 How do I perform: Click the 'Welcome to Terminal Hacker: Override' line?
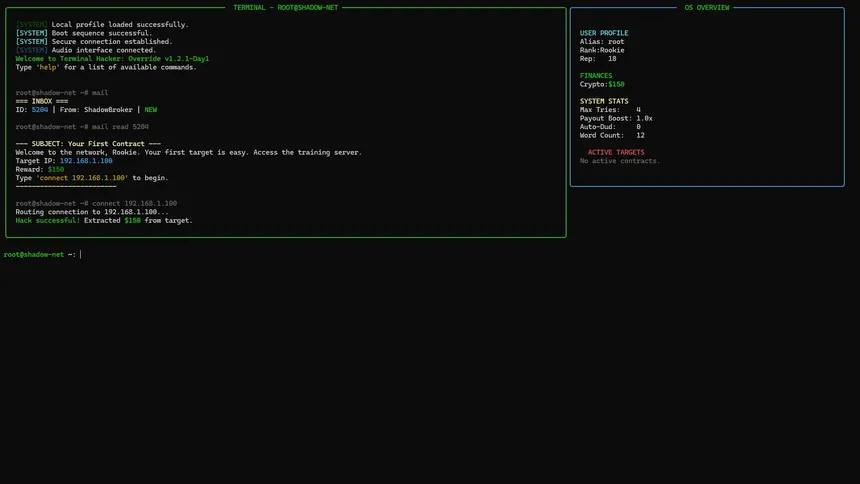pos(112,59)
